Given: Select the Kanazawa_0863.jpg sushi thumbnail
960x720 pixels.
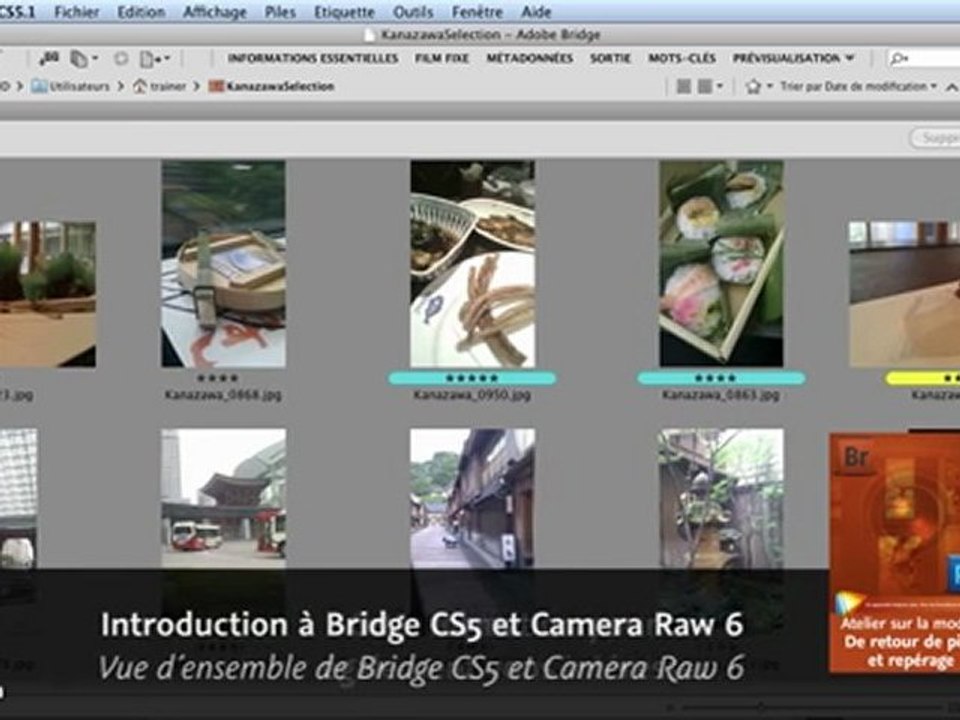Looking at the screenshot, I should 721,264.
